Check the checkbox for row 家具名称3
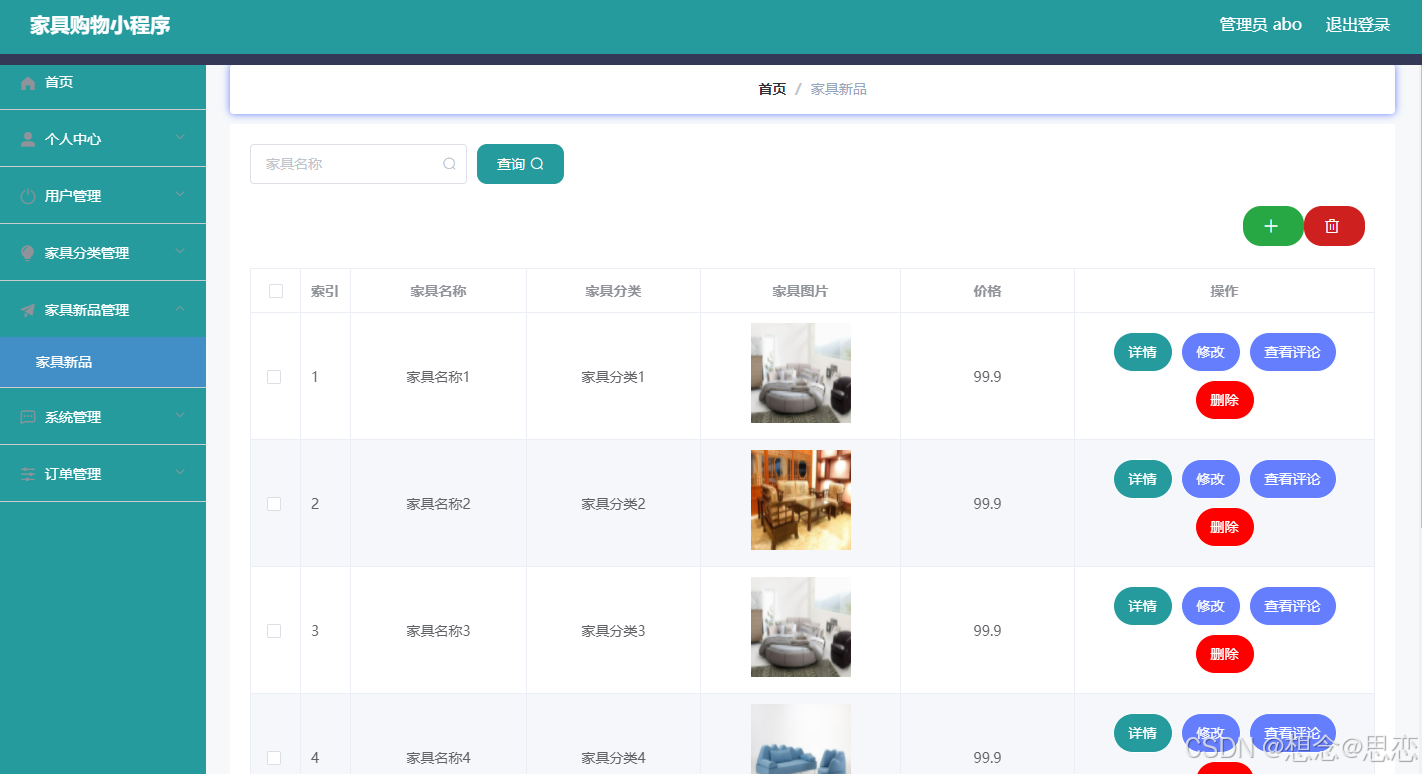This screenshot has height=774, width=1422. click(x=274, y=631)
